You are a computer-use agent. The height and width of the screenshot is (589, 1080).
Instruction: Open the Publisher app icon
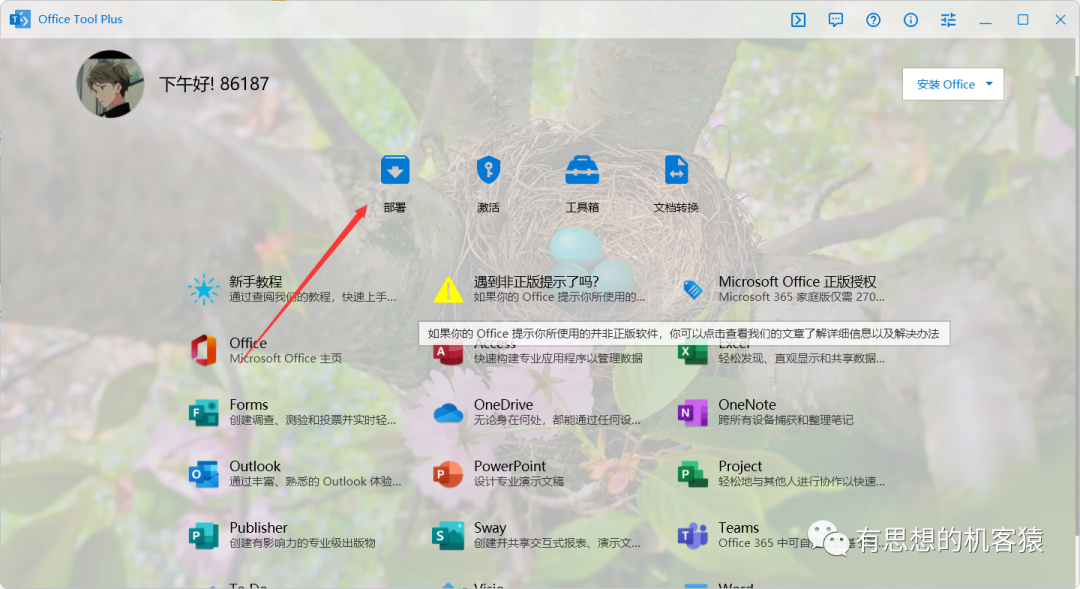[204, 535]
